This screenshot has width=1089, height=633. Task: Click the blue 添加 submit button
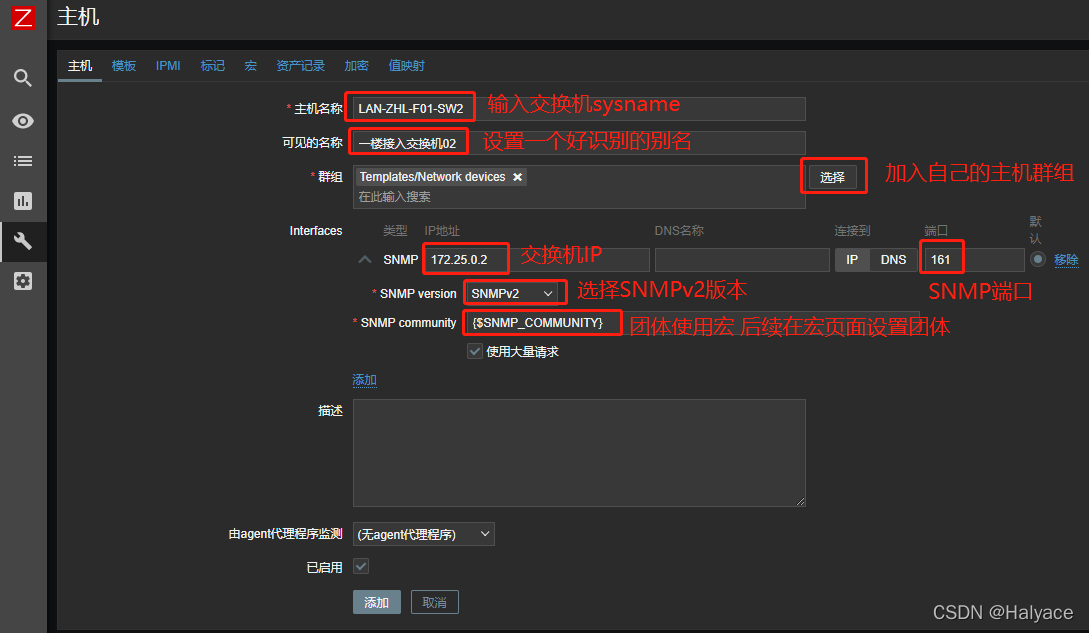[x=376, y=602]
